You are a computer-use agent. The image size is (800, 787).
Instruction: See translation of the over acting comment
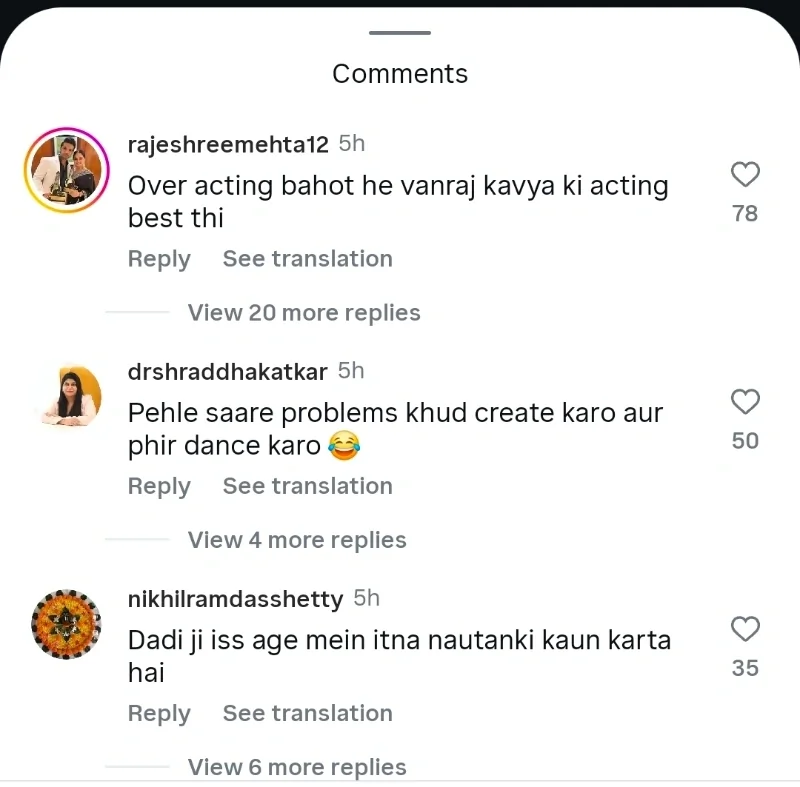pos(307,259)
